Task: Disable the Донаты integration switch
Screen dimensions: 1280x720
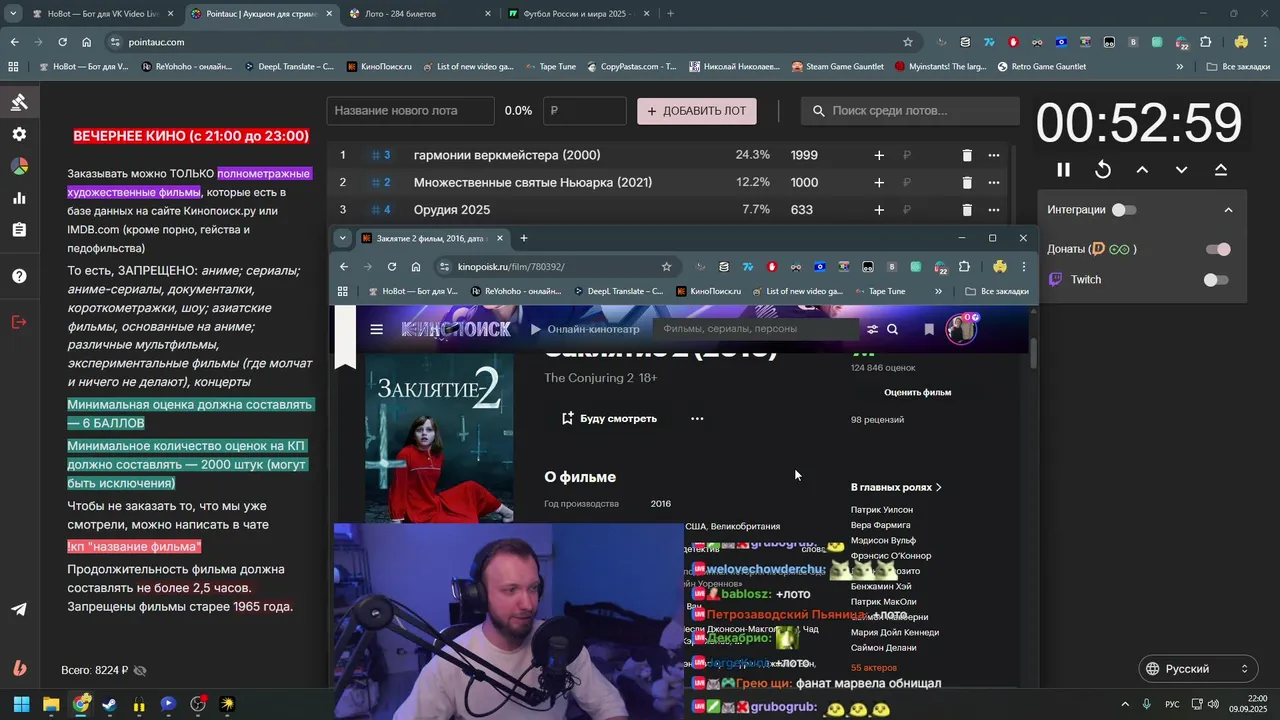Action: [1217, 249]
